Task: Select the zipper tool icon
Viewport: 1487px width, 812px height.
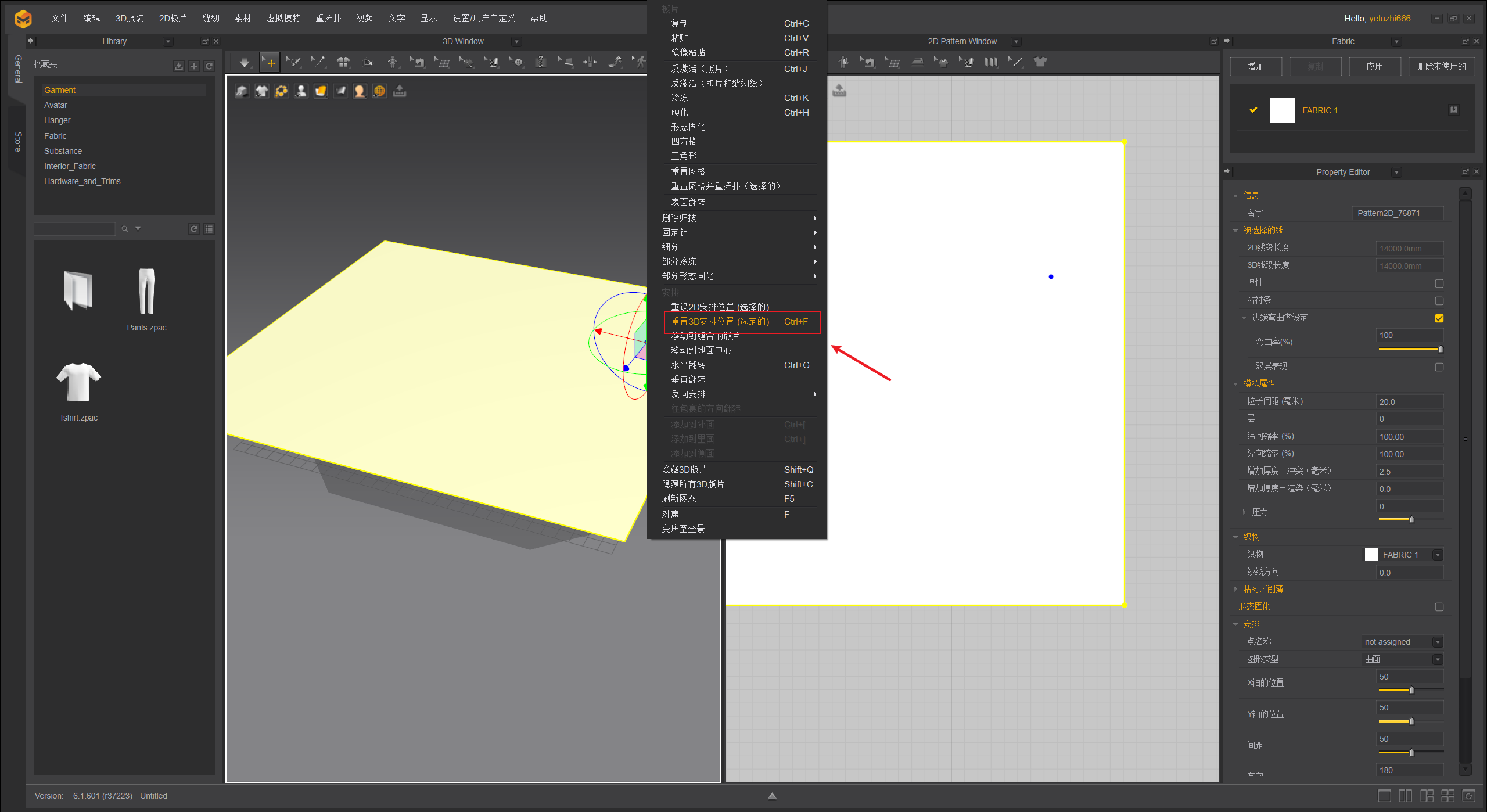Action: pyautogui.click(x=541, y=62)
